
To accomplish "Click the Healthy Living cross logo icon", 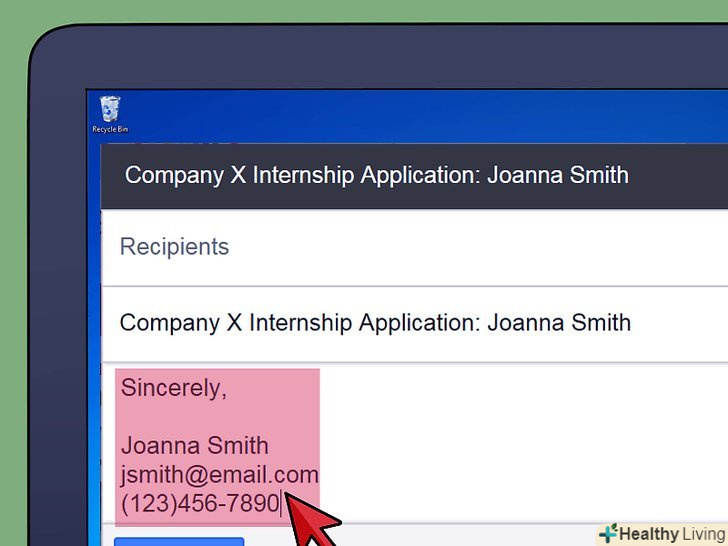I will (x=607, y=533).
